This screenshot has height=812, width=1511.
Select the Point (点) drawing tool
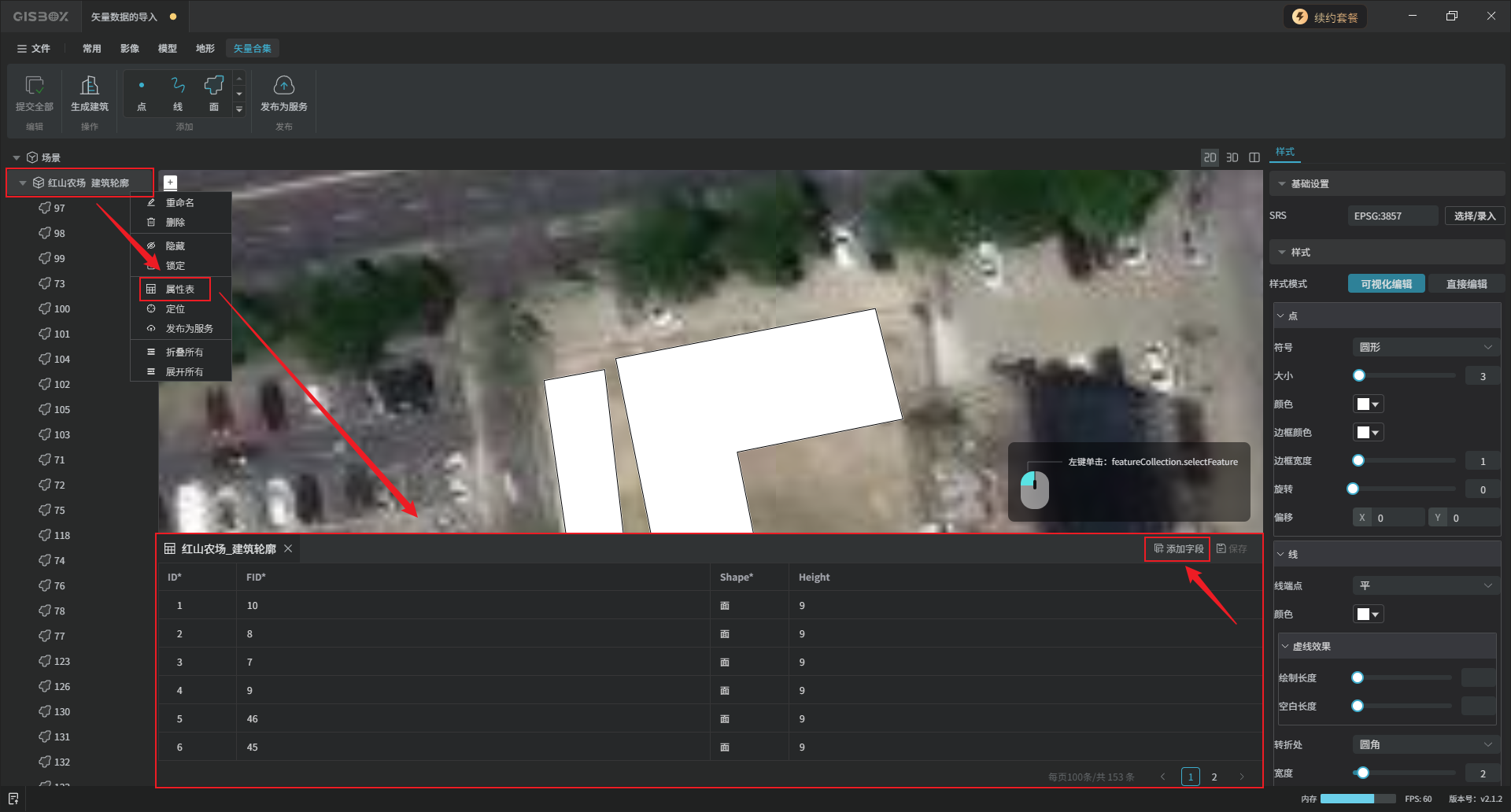pyautogui.click(x=142, y=93)
